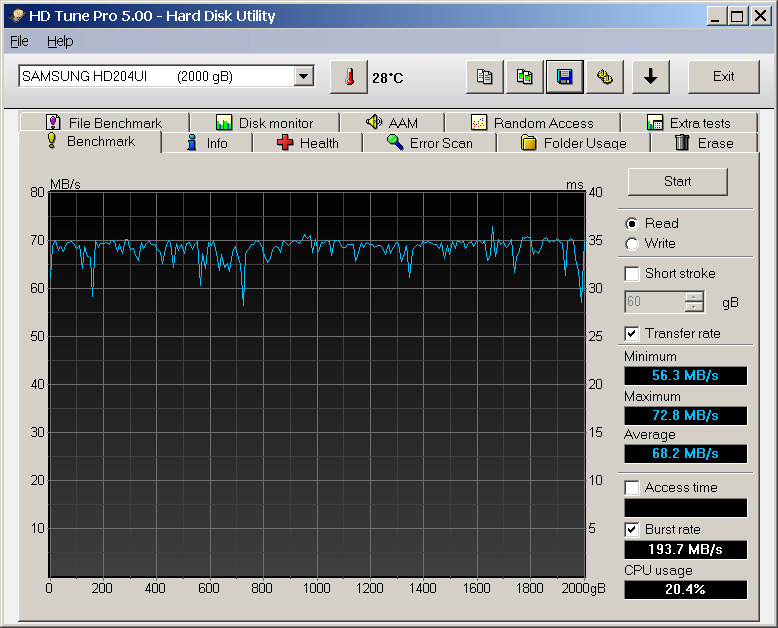778x628 pixels.
Task: Open the Erase tab
Action: pyautogui.click(x=704, y=143)
